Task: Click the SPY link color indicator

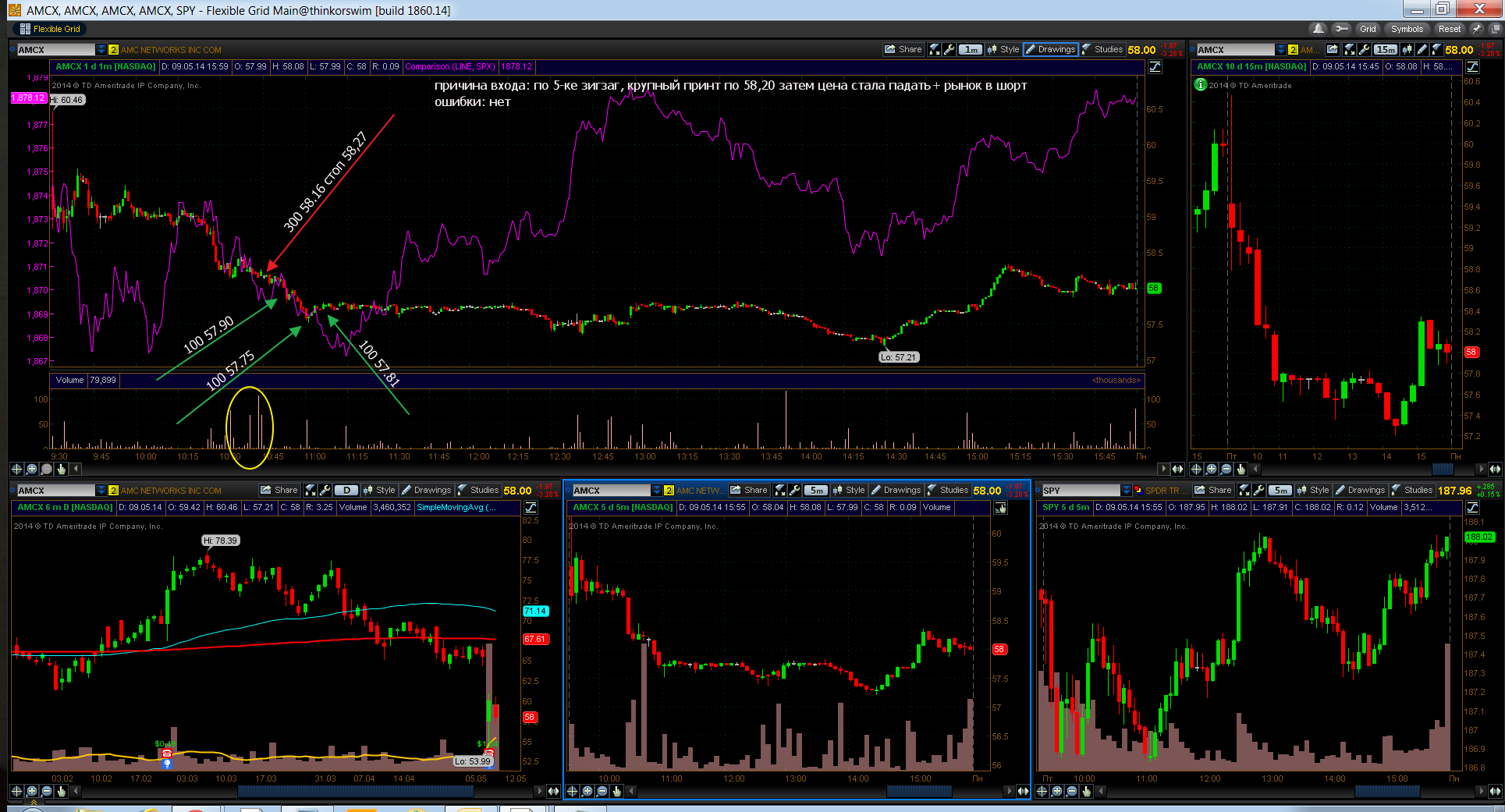Action: tap(1138, 491)
